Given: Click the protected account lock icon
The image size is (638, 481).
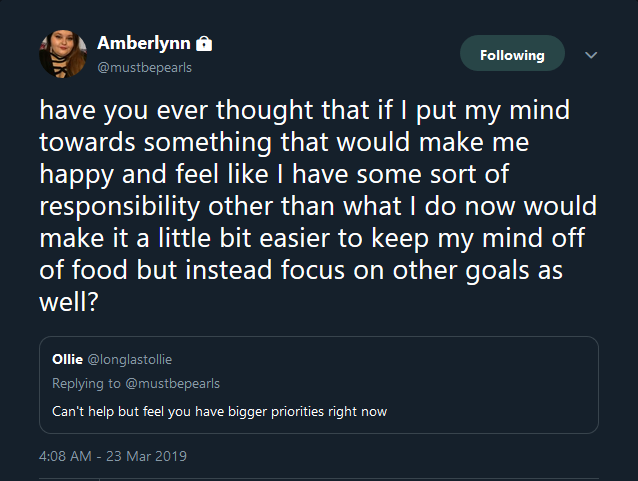Looking at the screenshot, I should click(x=204, y=44).
